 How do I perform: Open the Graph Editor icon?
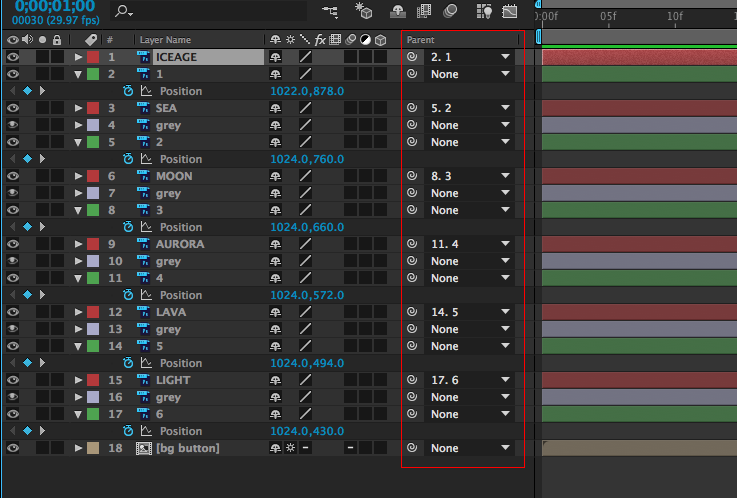pos(510,11)
